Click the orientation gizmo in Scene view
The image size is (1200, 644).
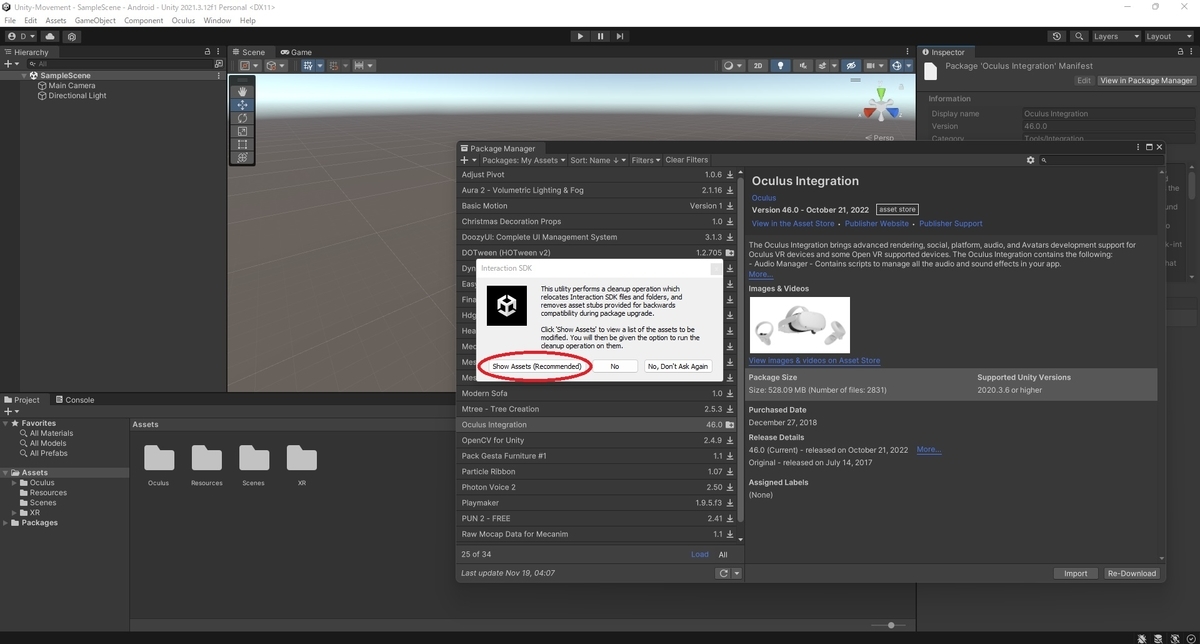pos(881,107)
